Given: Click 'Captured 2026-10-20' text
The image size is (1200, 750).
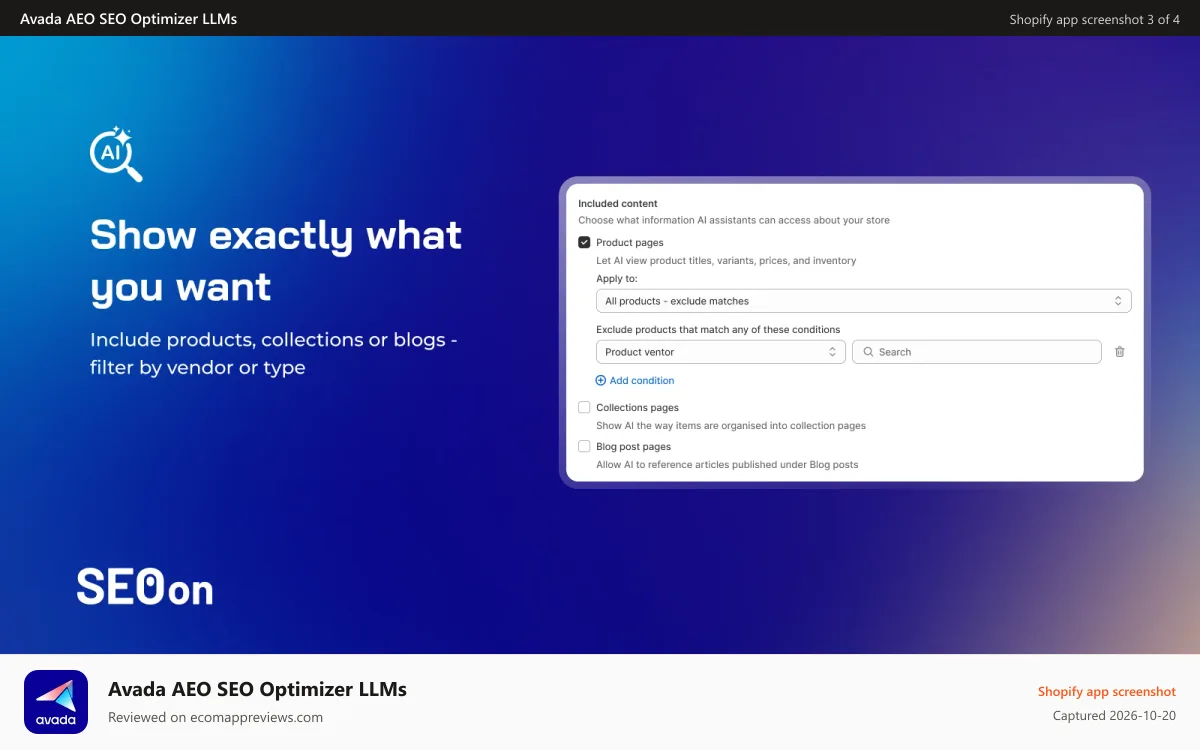Looking at the screenshot, I should [x=1115, y=716].
